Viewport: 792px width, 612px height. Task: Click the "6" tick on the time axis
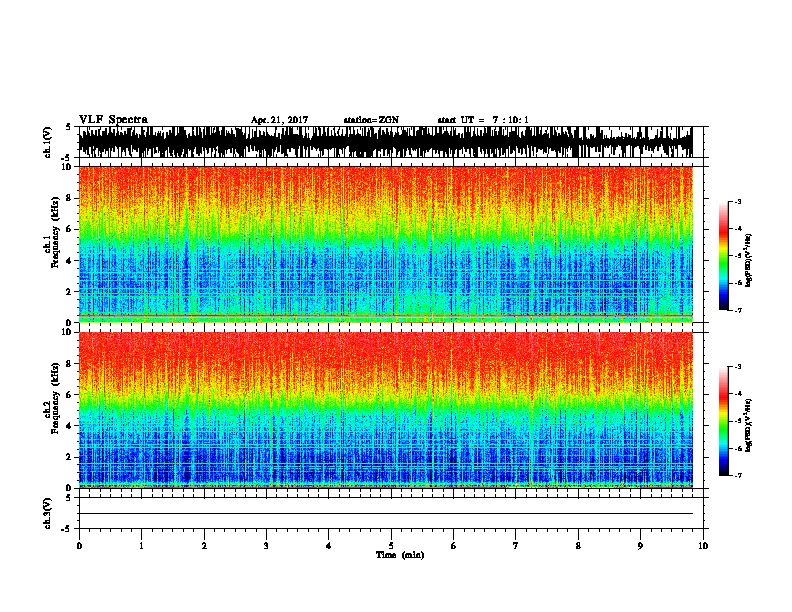click(453, 546)
